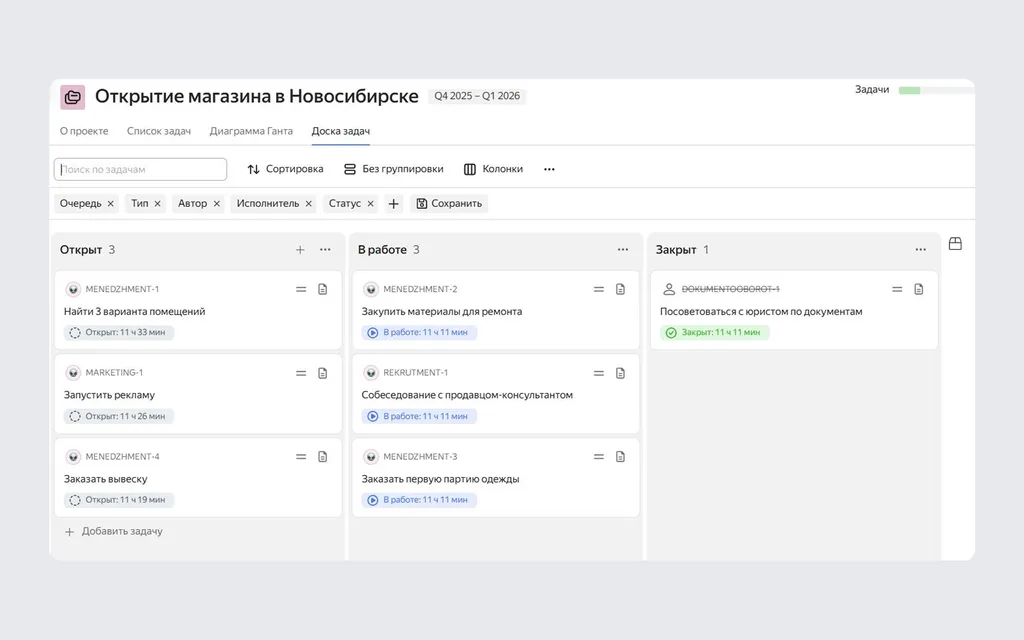Open the Статус filter dropdown

345,204
